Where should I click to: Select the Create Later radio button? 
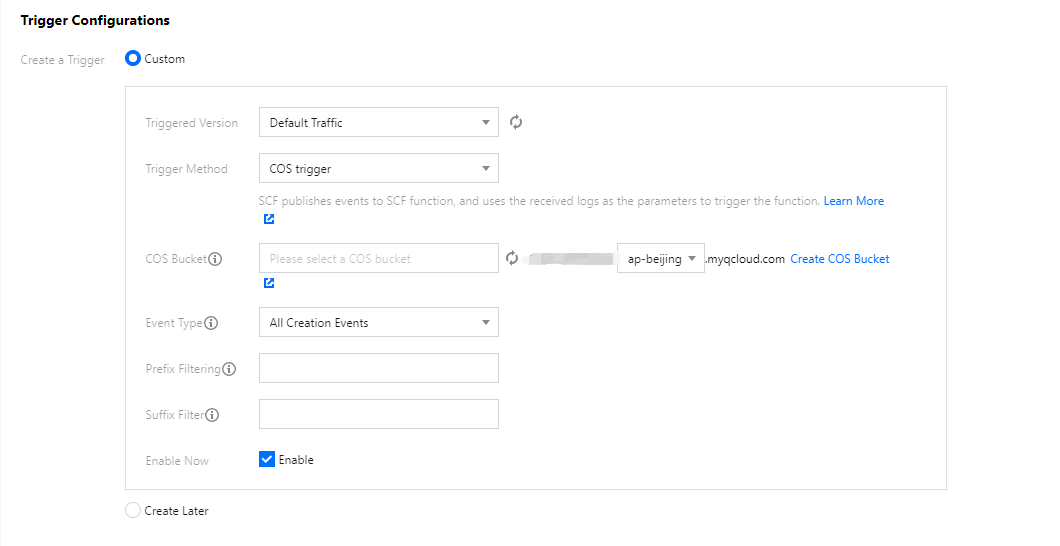[132, 511]
